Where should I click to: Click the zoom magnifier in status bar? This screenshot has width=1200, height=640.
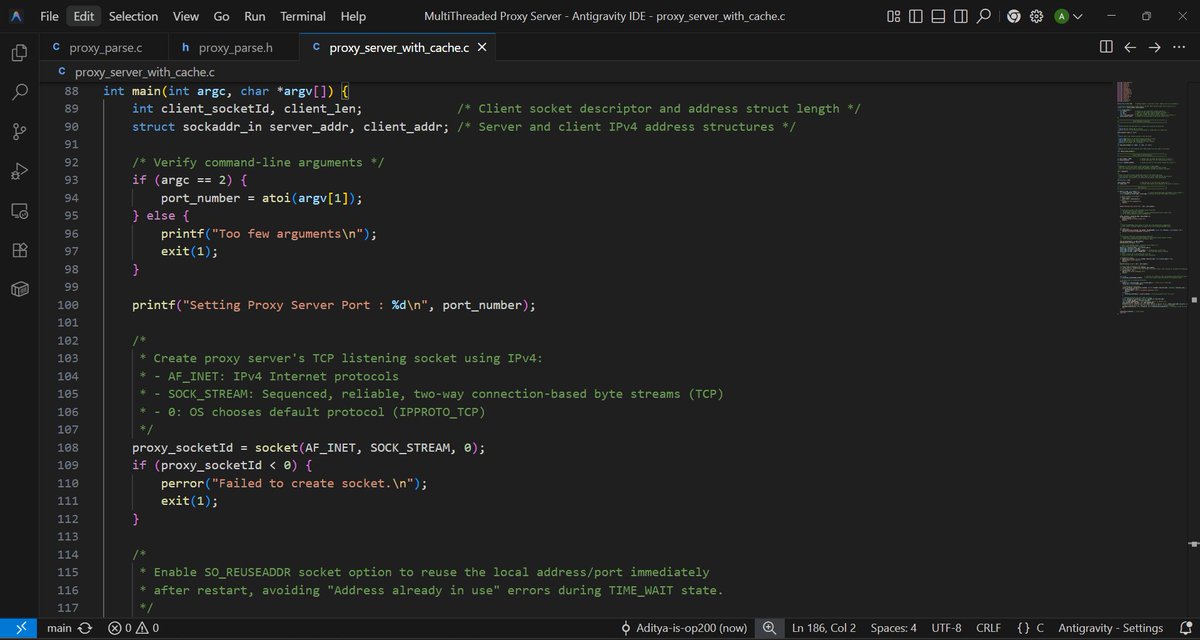pos(769,628)
